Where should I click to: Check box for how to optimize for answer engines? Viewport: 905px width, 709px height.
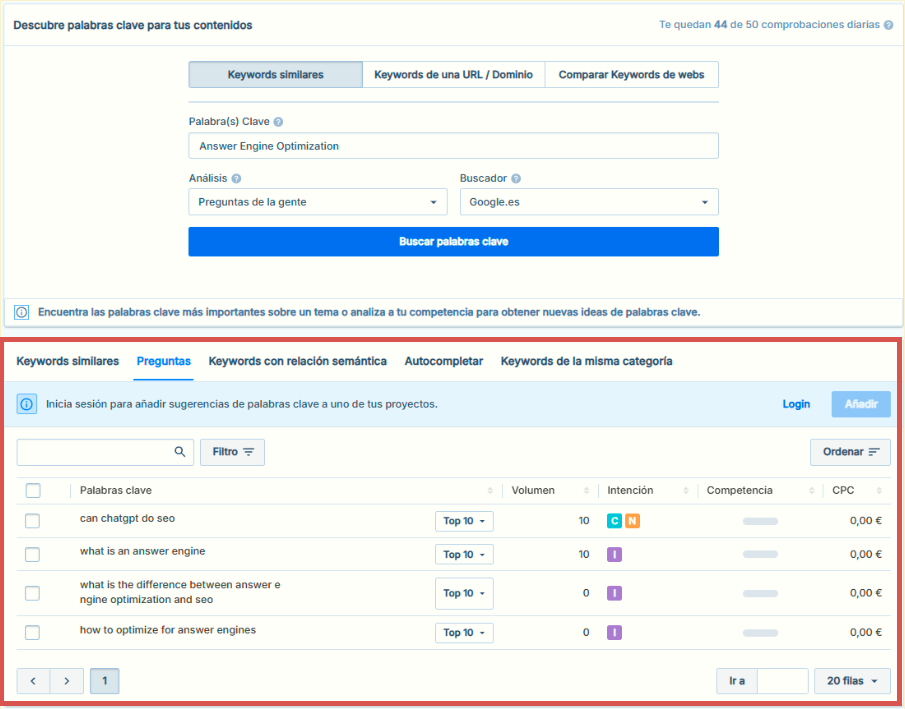point(32,633)
